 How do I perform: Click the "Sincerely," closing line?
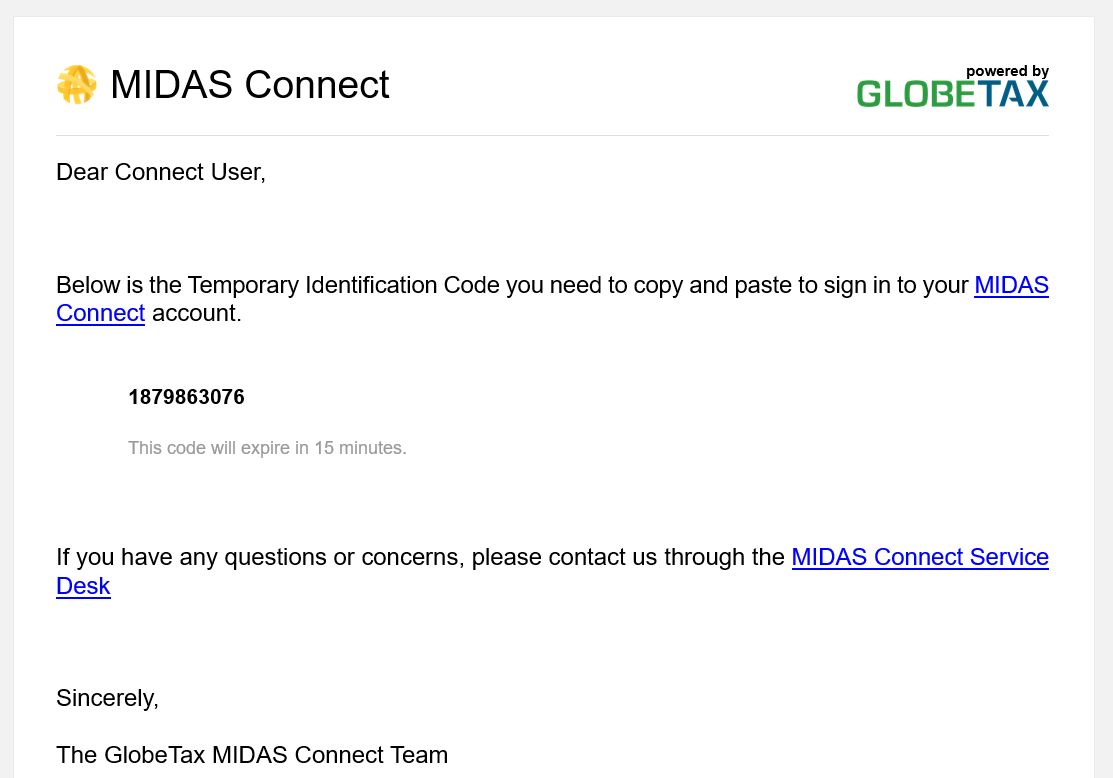pos(107,698)
